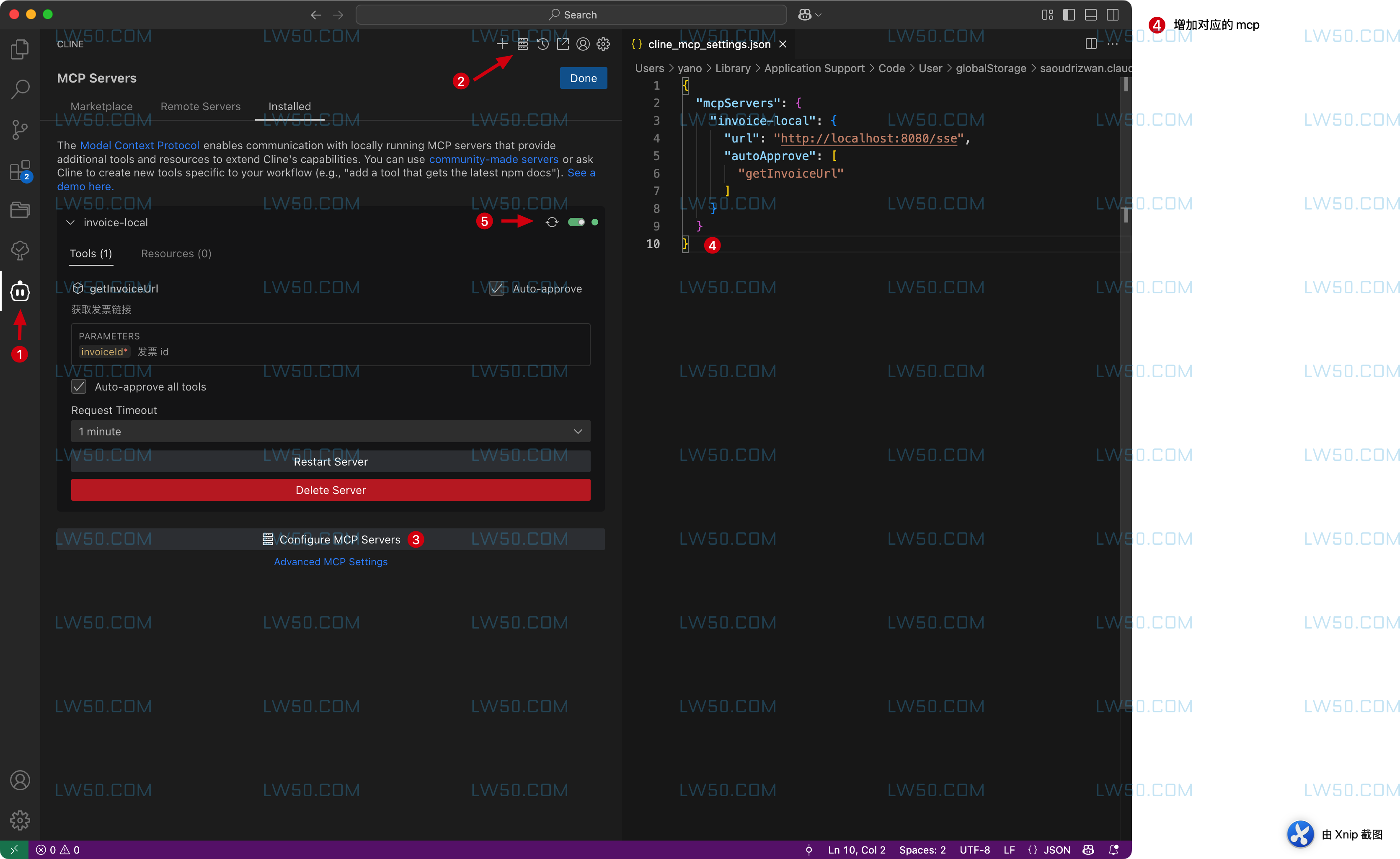Open the localhost:8080/sse URL in editor

pyautogui.click(x=869, y=139)
